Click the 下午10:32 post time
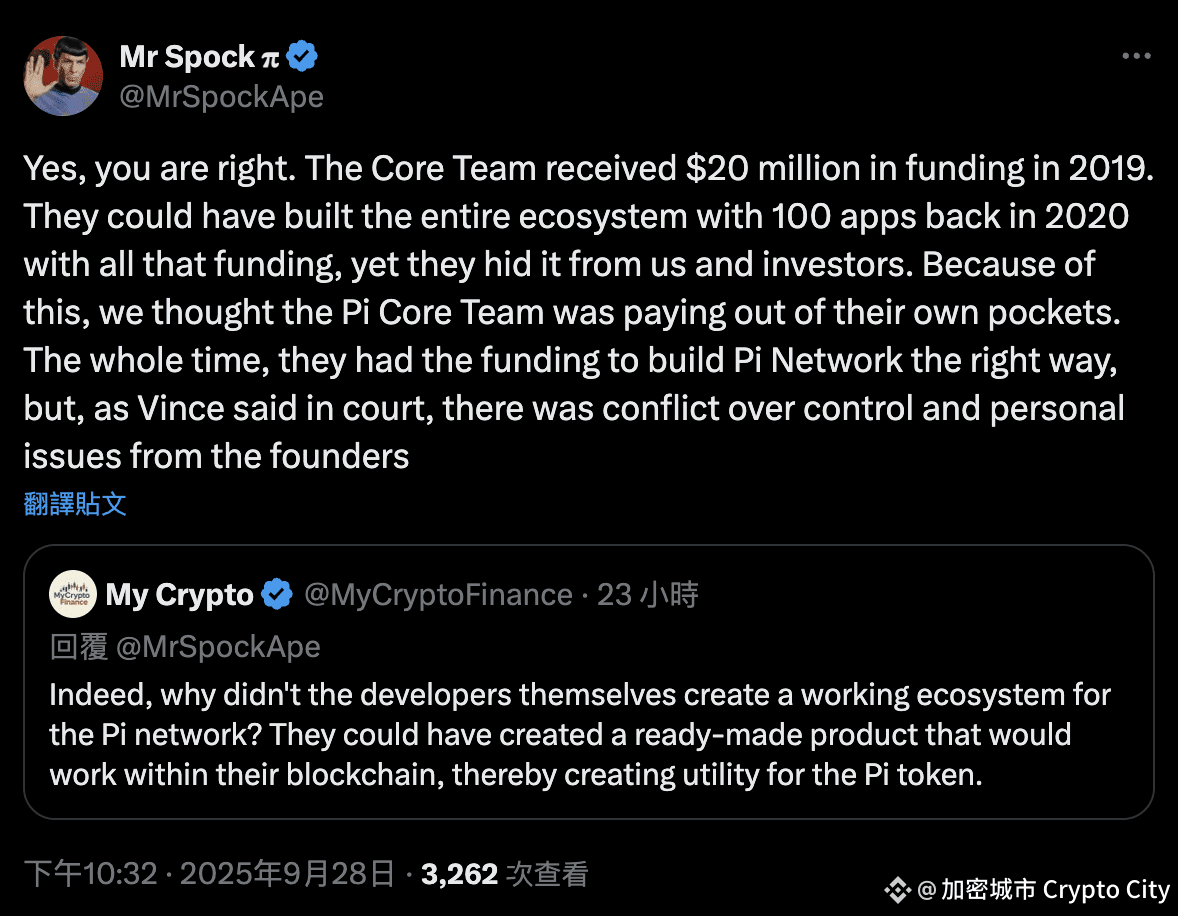 91,875
